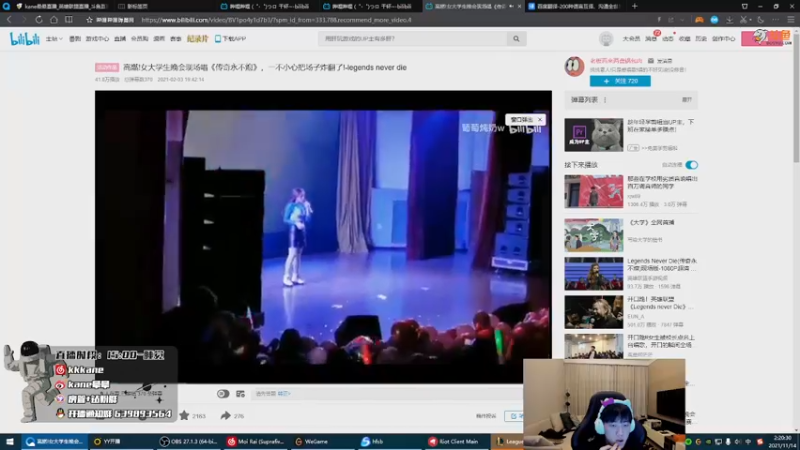Open the gray cat ad thumbnail
This screenshot has height=450, width=800.
pyautogui.click(x=593, y=135)
